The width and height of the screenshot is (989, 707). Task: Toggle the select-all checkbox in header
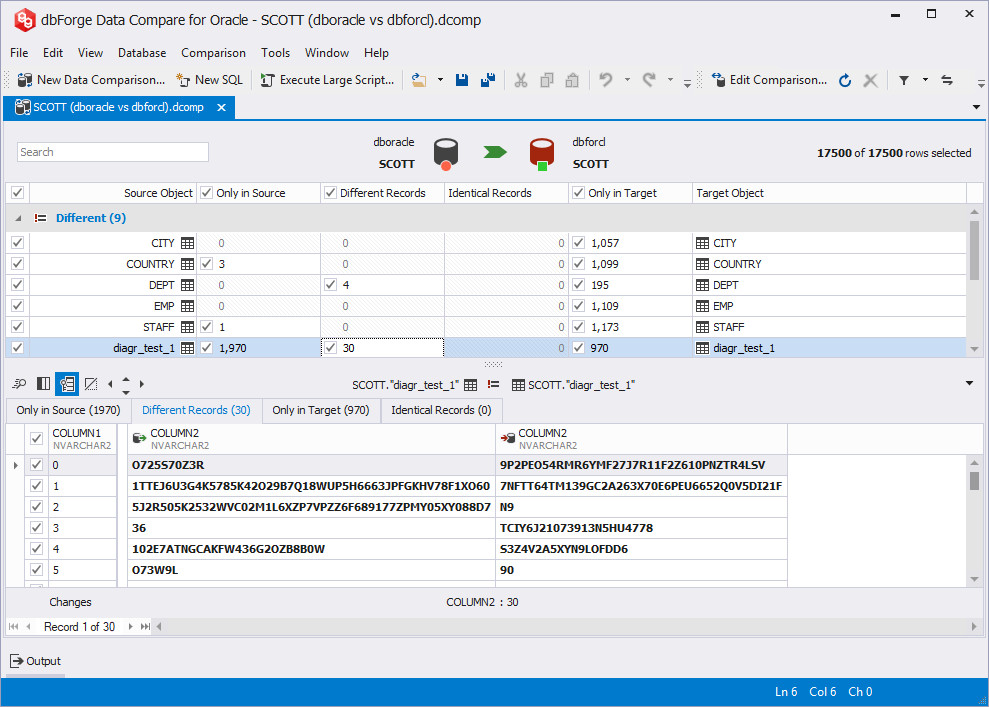(x=18, y=193)
